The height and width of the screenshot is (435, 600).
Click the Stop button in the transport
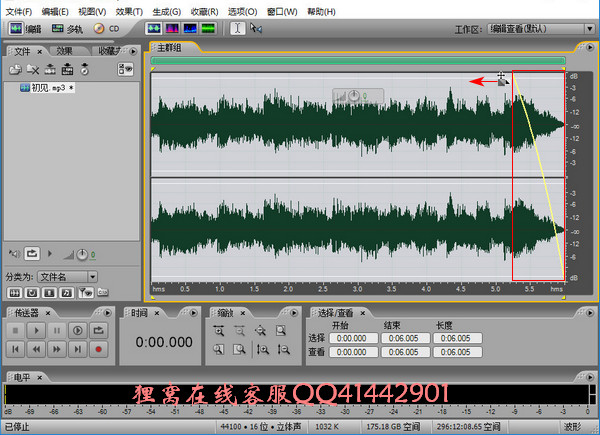tap(16, 330)
